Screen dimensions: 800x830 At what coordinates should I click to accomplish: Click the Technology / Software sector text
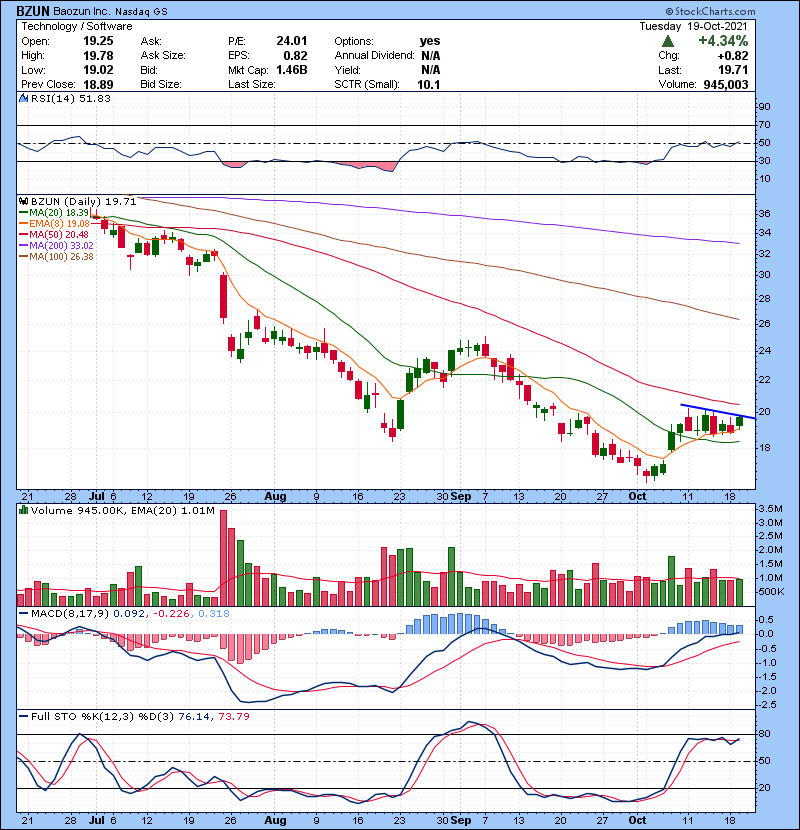(77, 26)
